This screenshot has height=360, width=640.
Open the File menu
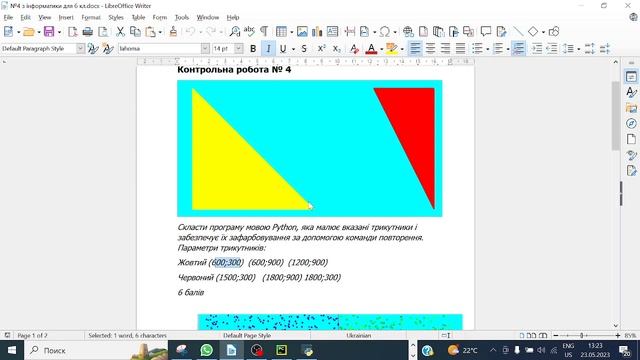pos(8,18)
